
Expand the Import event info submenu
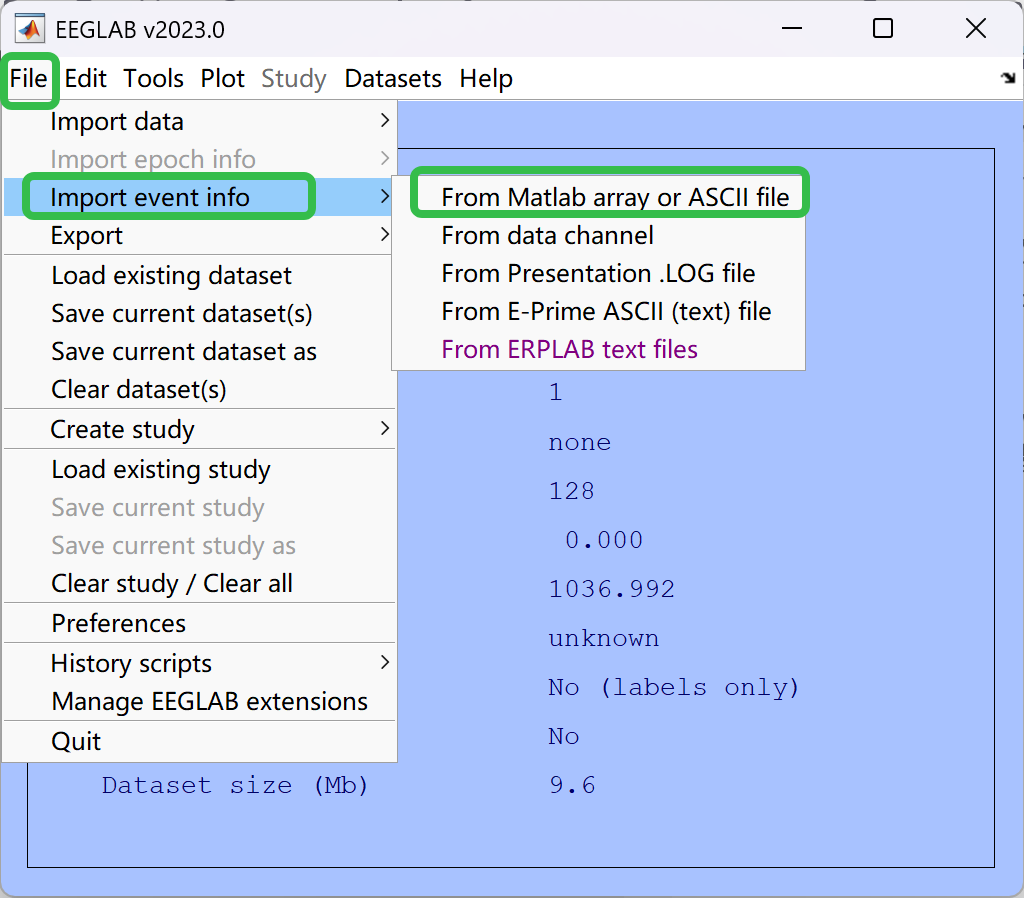[x=199, y=197]
